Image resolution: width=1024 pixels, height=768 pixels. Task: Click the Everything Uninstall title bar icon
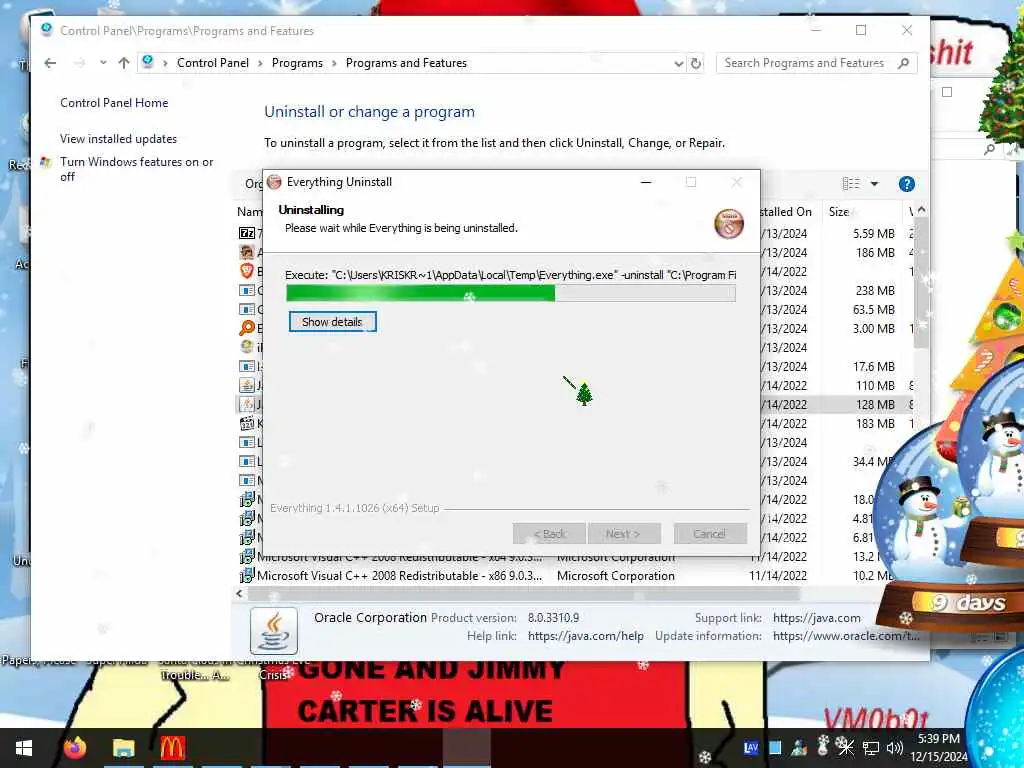click(x=275, y=182)
